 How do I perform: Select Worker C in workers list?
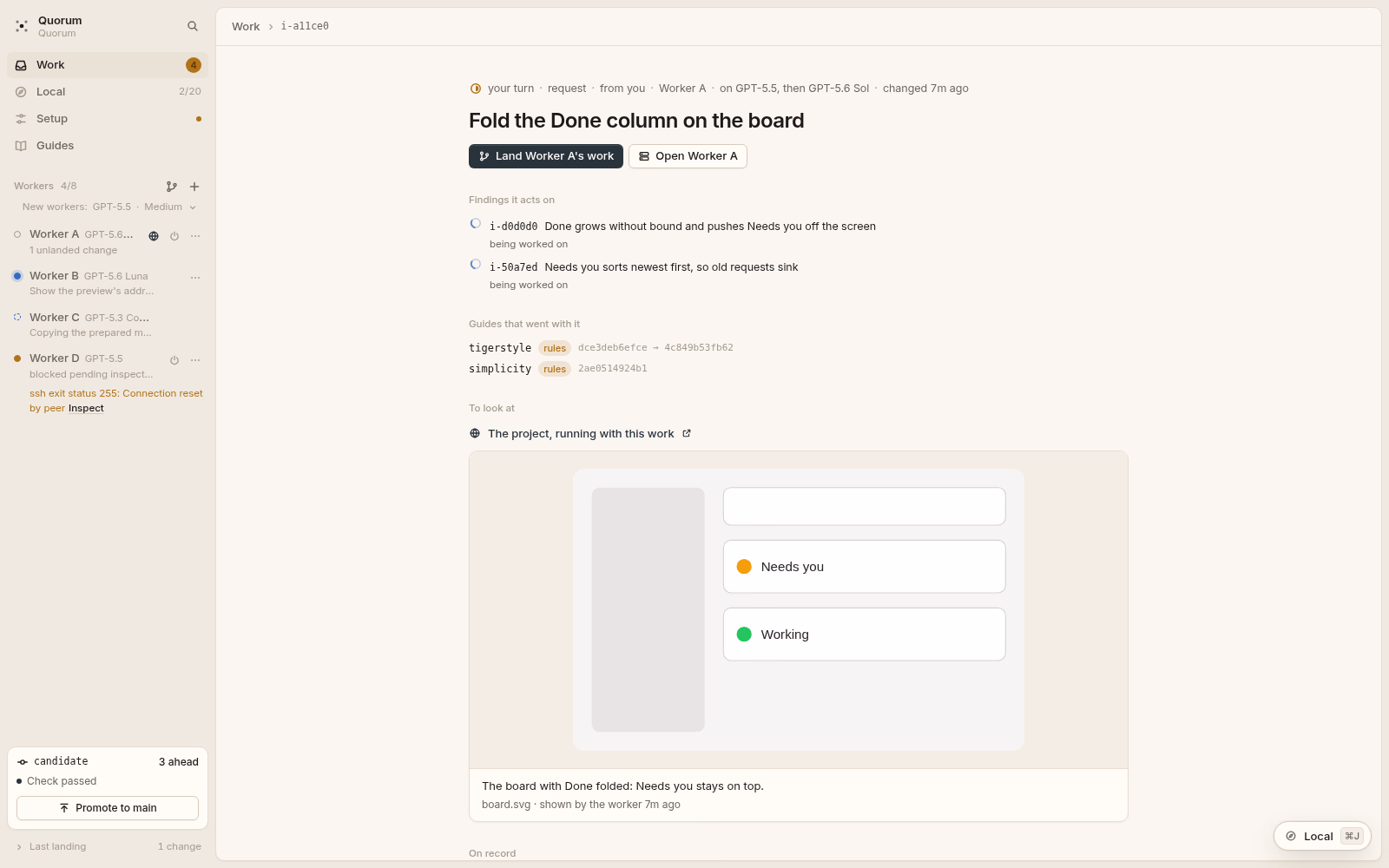(x=108, y=325)
